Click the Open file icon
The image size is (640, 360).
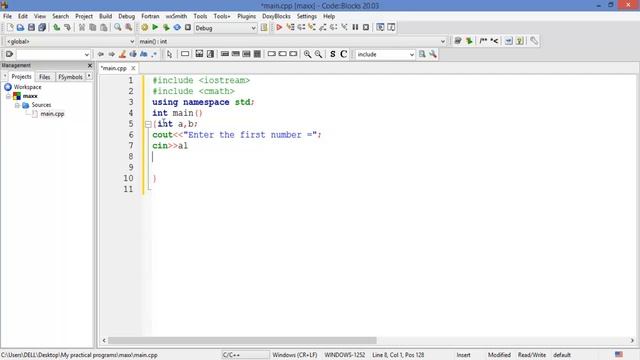click(x=20, y=27)
